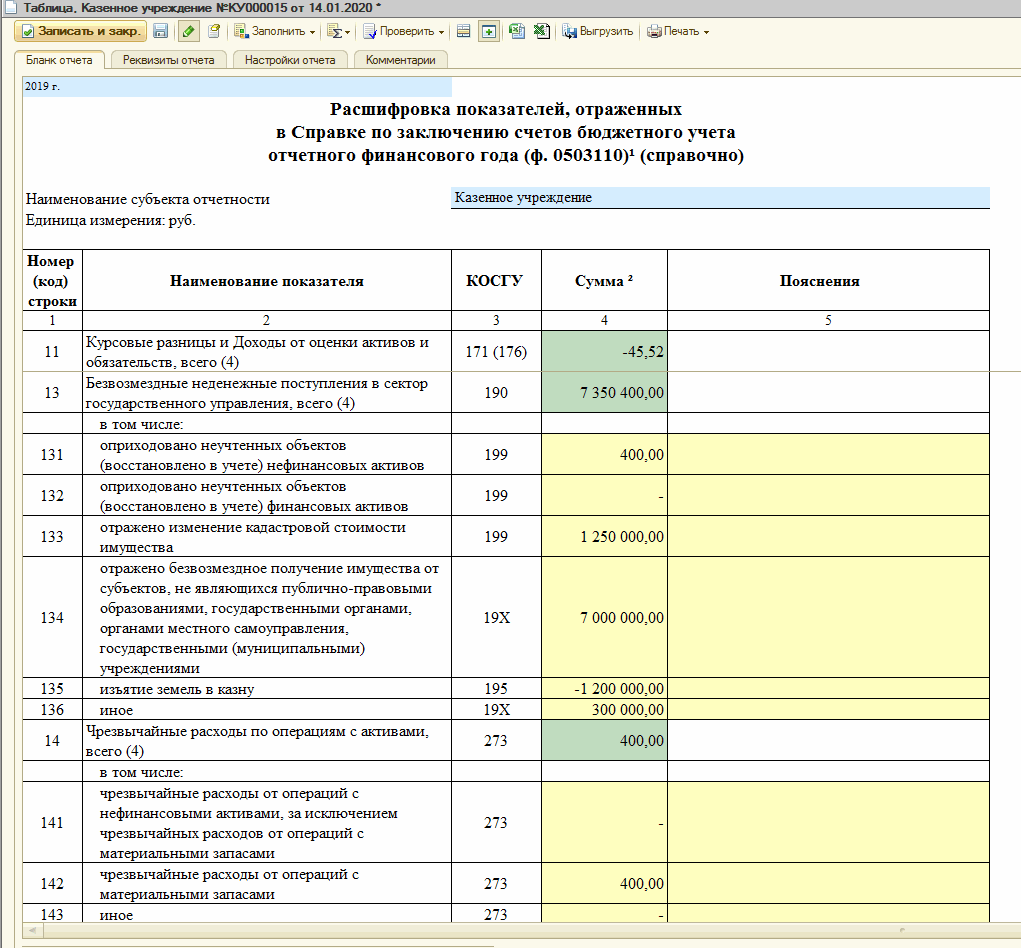Click the Выгрузить button

click(598, 31)
